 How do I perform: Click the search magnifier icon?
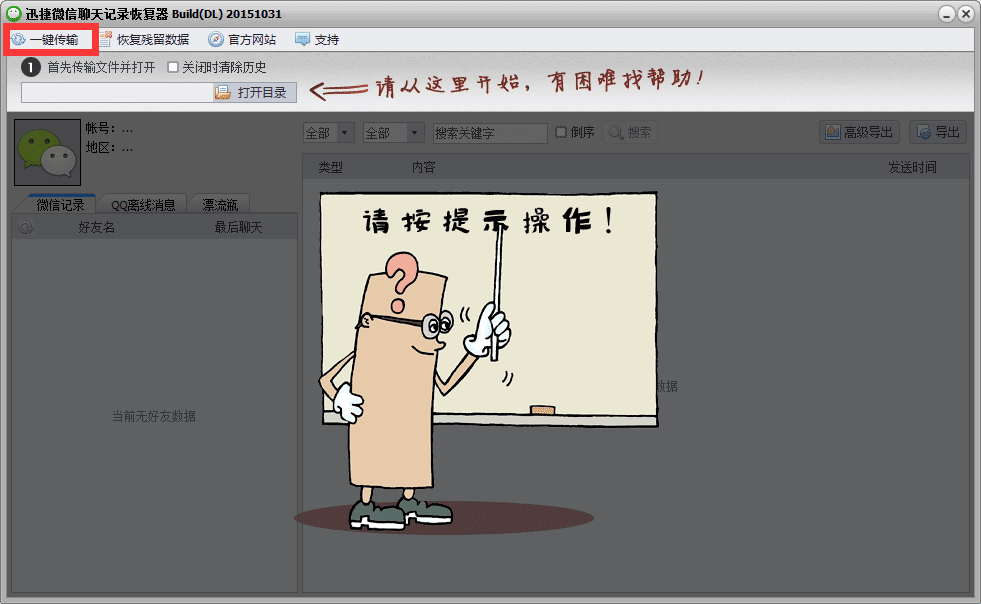click(x=619, y=133)
